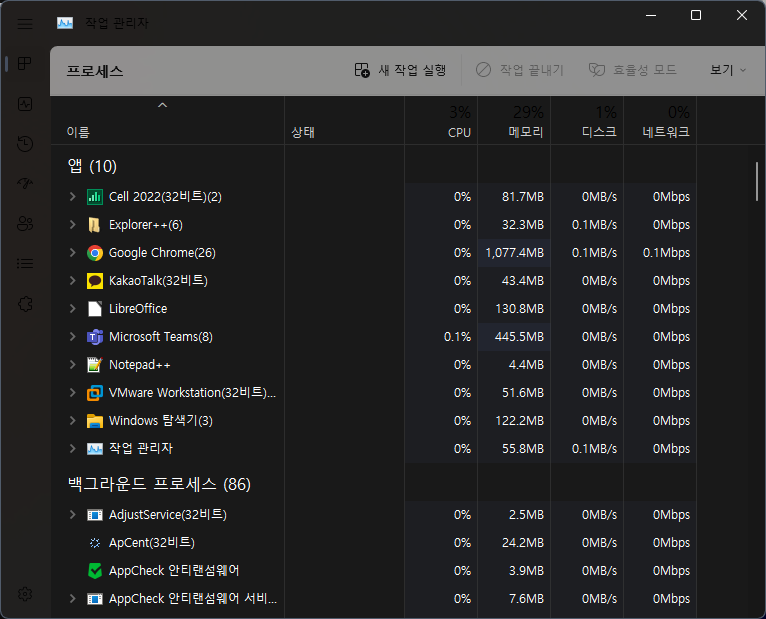This screenshot has height=619, width=766.
Task: Expand the Cell 2022 process group
Action: coord(72,196)
